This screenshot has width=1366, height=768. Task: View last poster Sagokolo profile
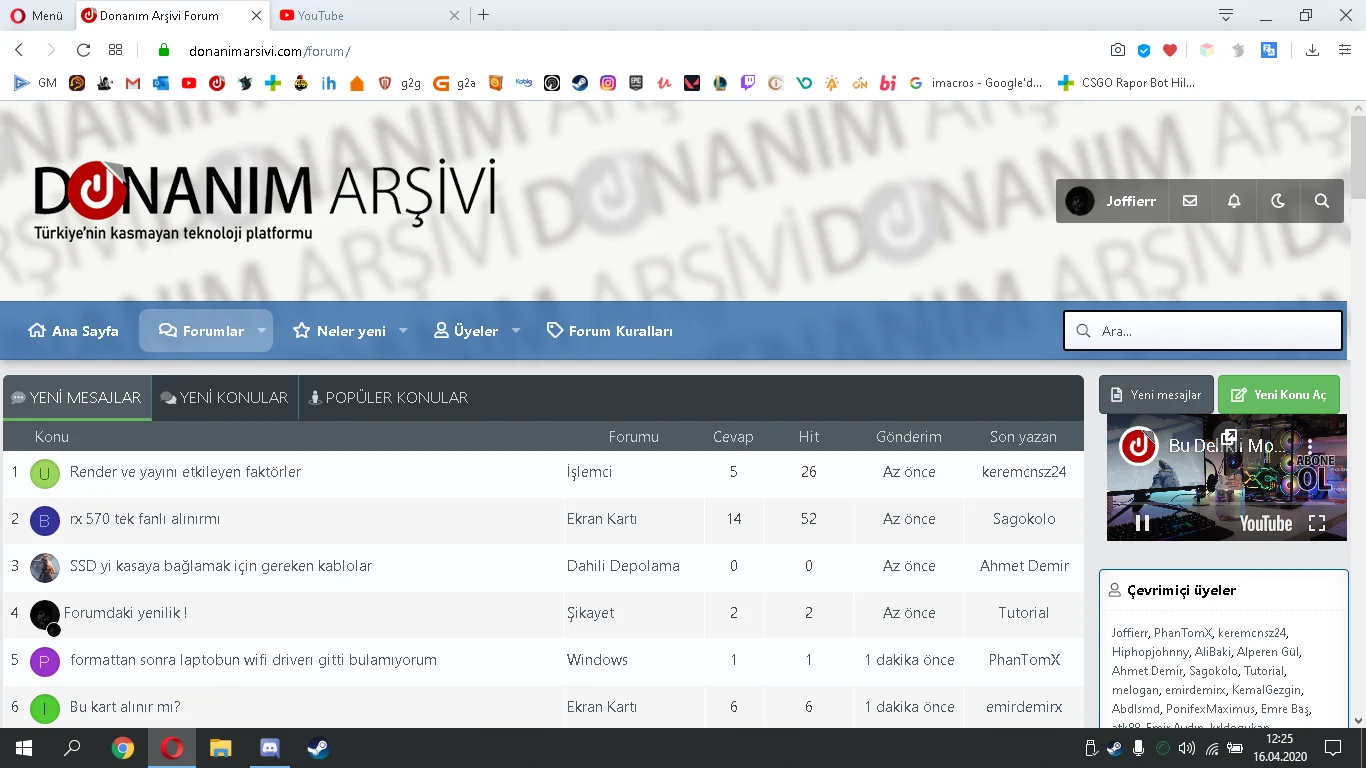[1024, 519]
